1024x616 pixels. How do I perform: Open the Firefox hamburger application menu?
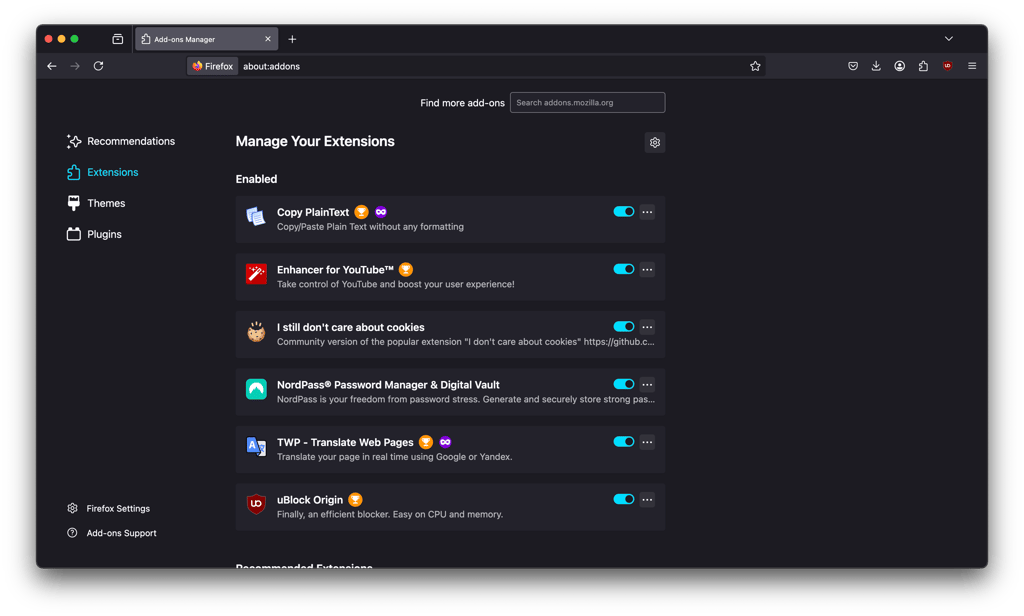pyautogui.click(x=972, y=66)
